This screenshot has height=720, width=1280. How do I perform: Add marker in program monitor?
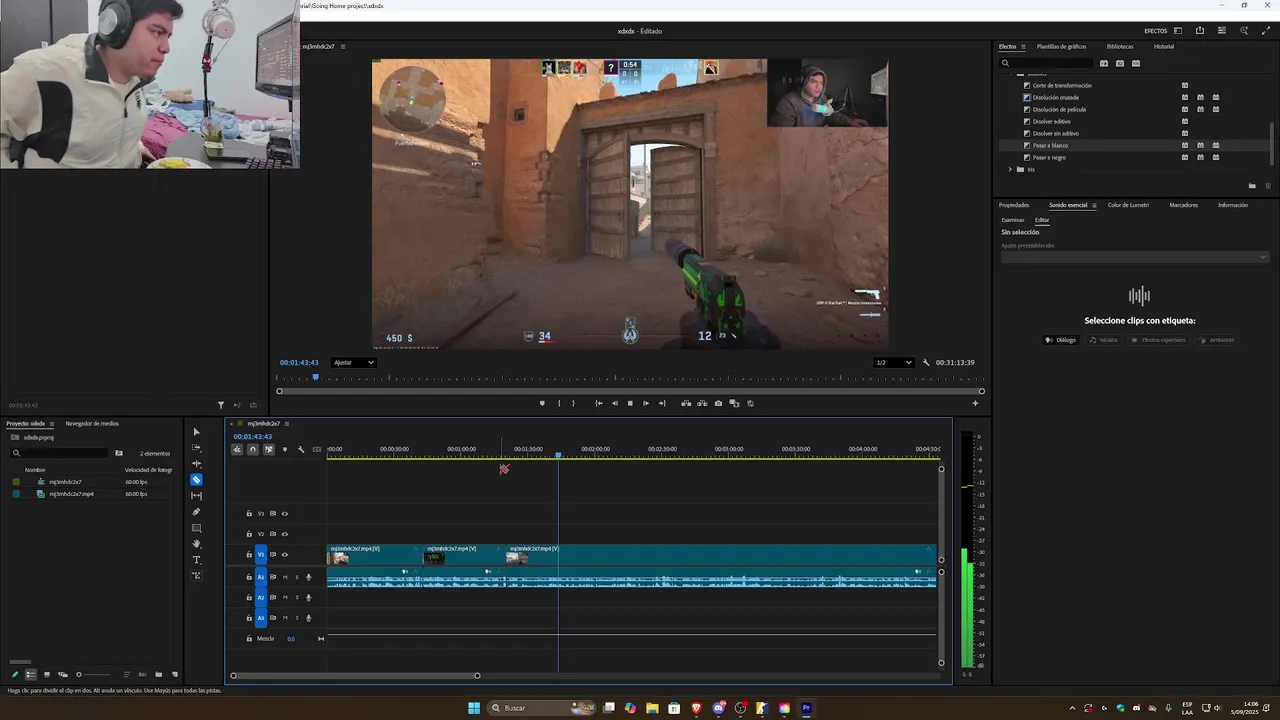(542, 403)
